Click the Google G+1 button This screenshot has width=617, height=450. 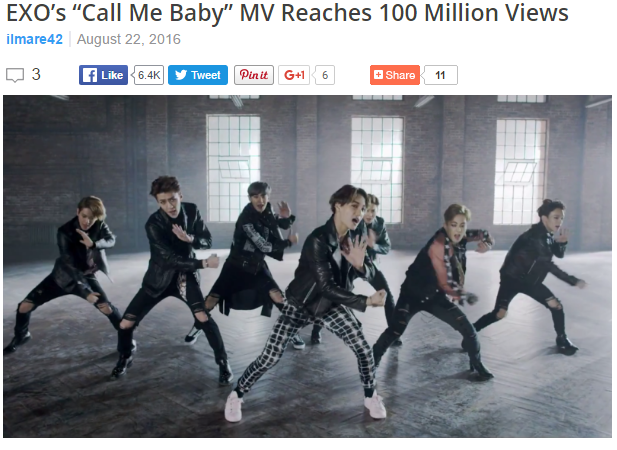pyautogui.click(x=294, y=75)
